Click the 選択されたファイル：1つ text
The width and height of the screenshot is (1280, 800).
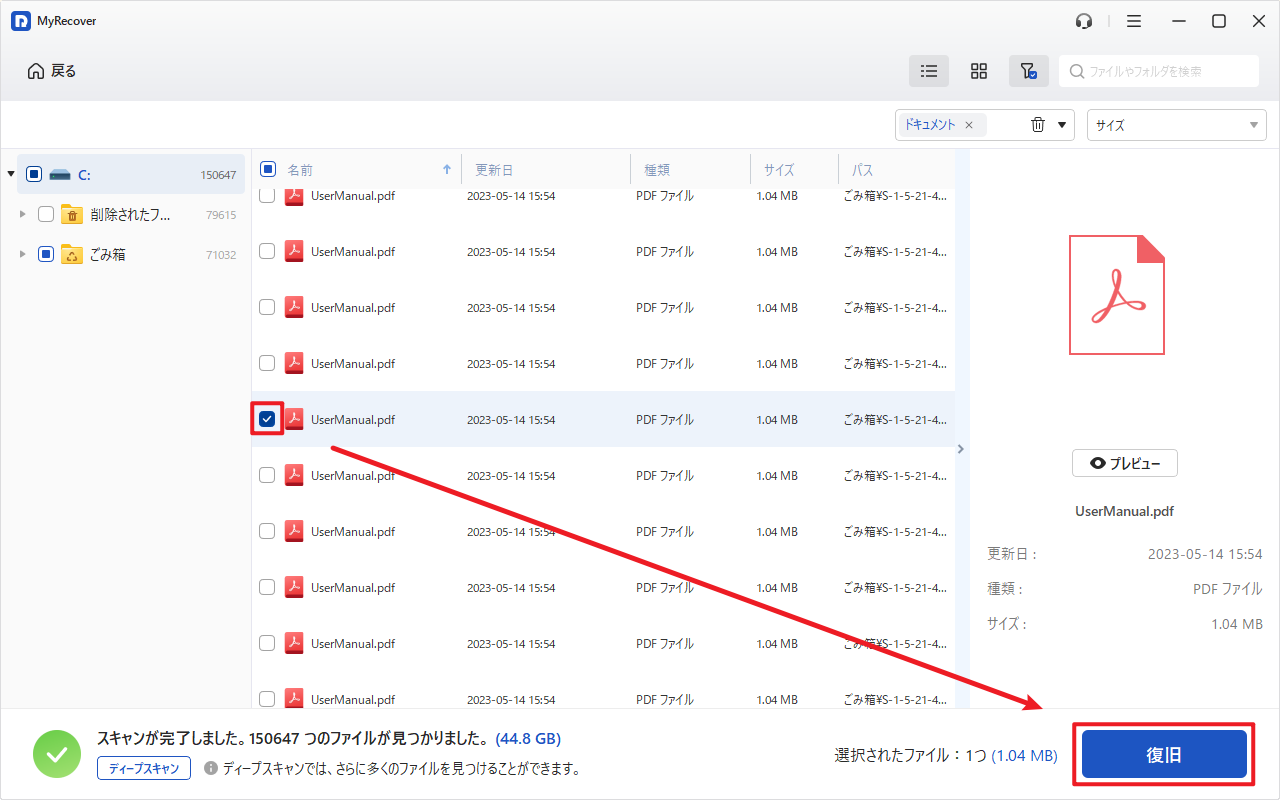click(911, 756)
